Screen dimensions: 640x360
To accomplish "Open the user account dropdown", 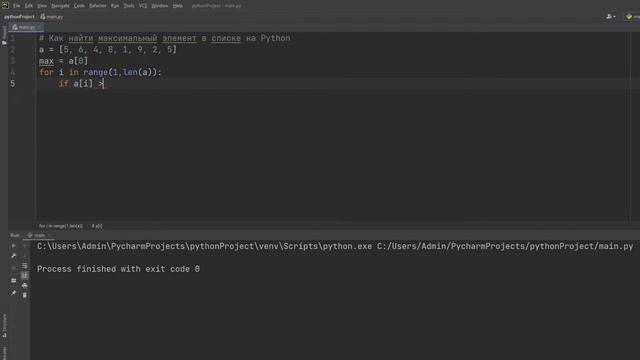I will (611, 17).
